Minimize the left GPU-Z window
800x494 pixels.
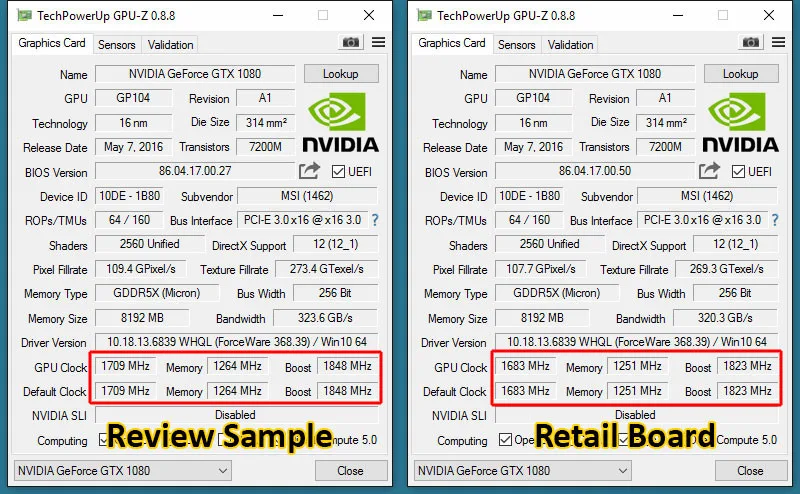[278, 15]
